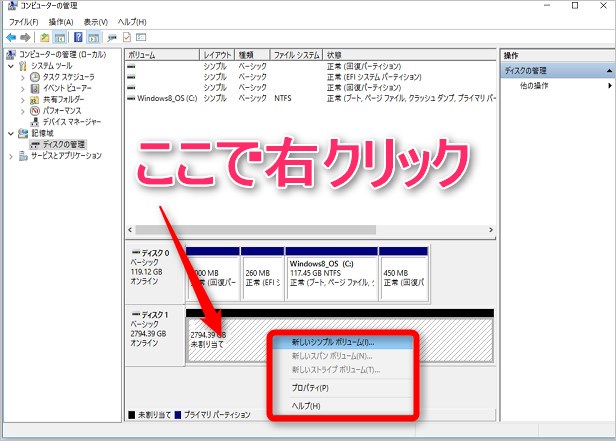The width and height of the screenshot is (616, 441).
Task: Expand the 共有フォルダー node
Action: 23,100
